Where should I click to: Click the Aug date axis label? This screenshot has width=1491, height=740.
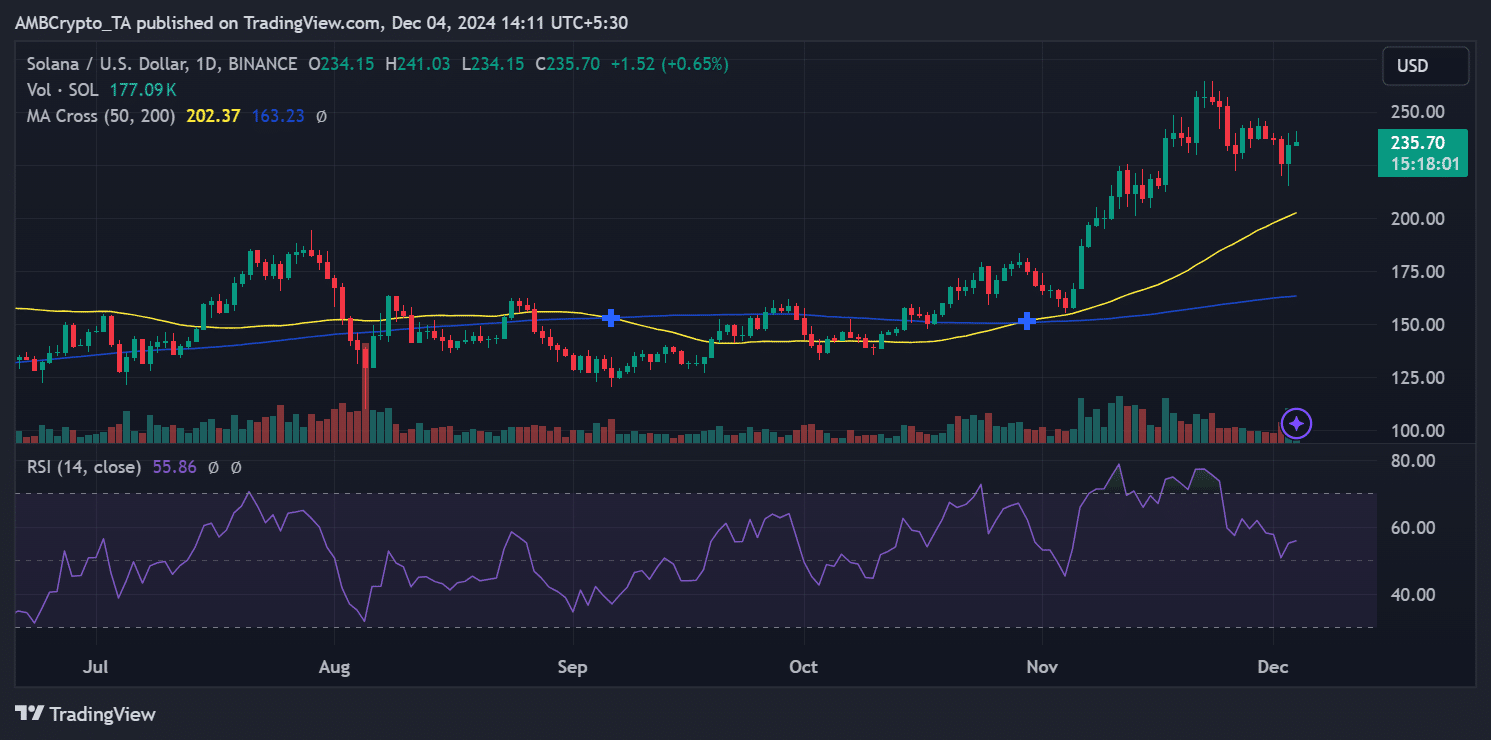[335, 666]
